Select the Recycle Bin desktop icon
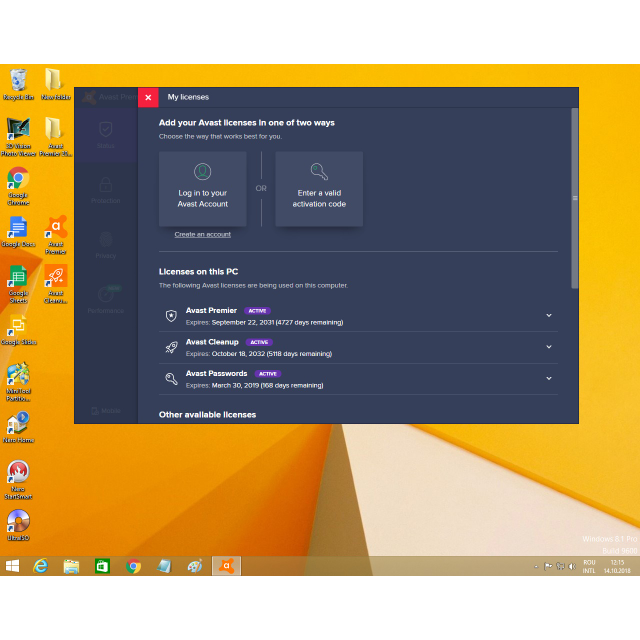The height and width of the screenshot is (640, 640). 18,85
